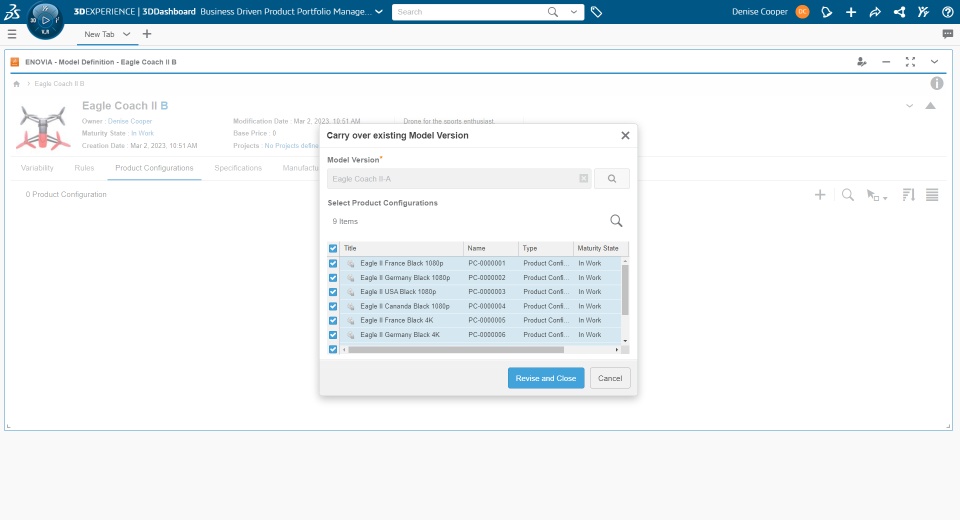Open search options dropdown arrow

pos(574,12)
